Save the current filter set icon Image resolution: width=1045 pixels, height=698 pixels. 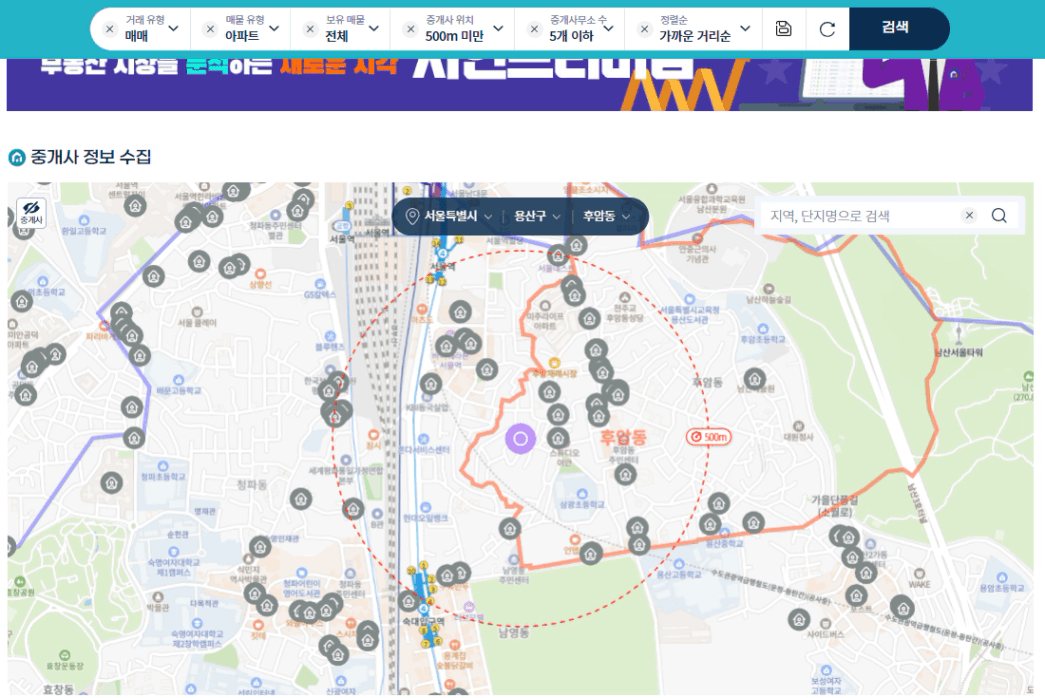coord(784,29)
